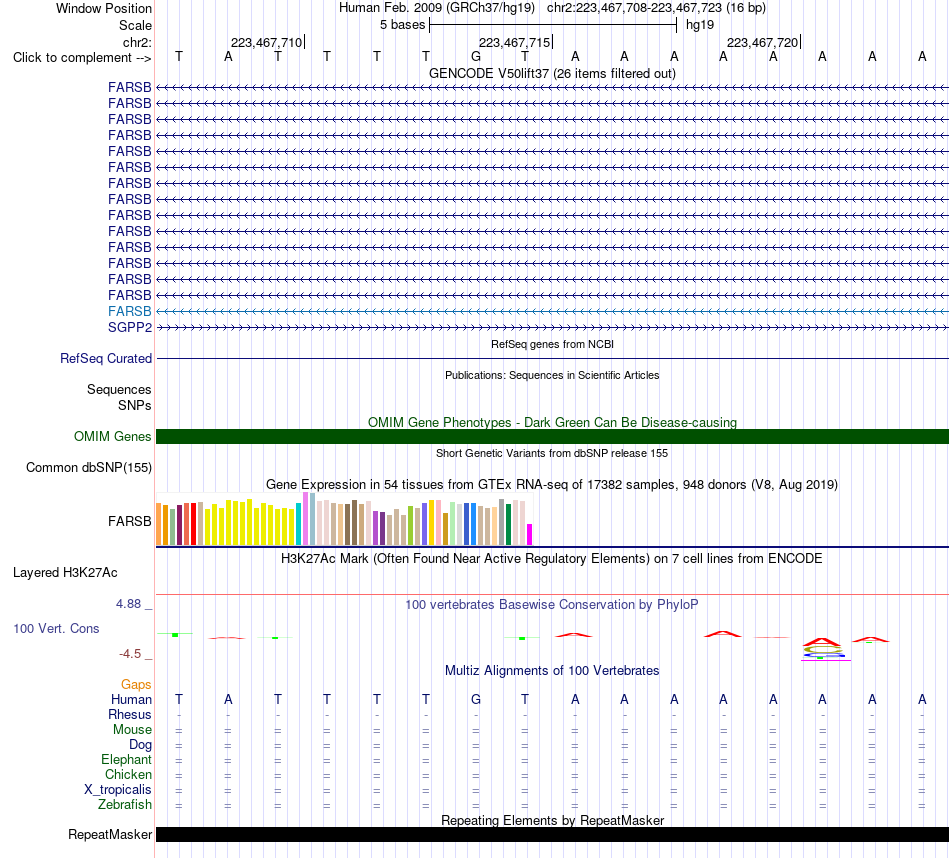Screen dimensions: 950x858
Task: Click the Sequences track label
Action: (x=119, y=389)
